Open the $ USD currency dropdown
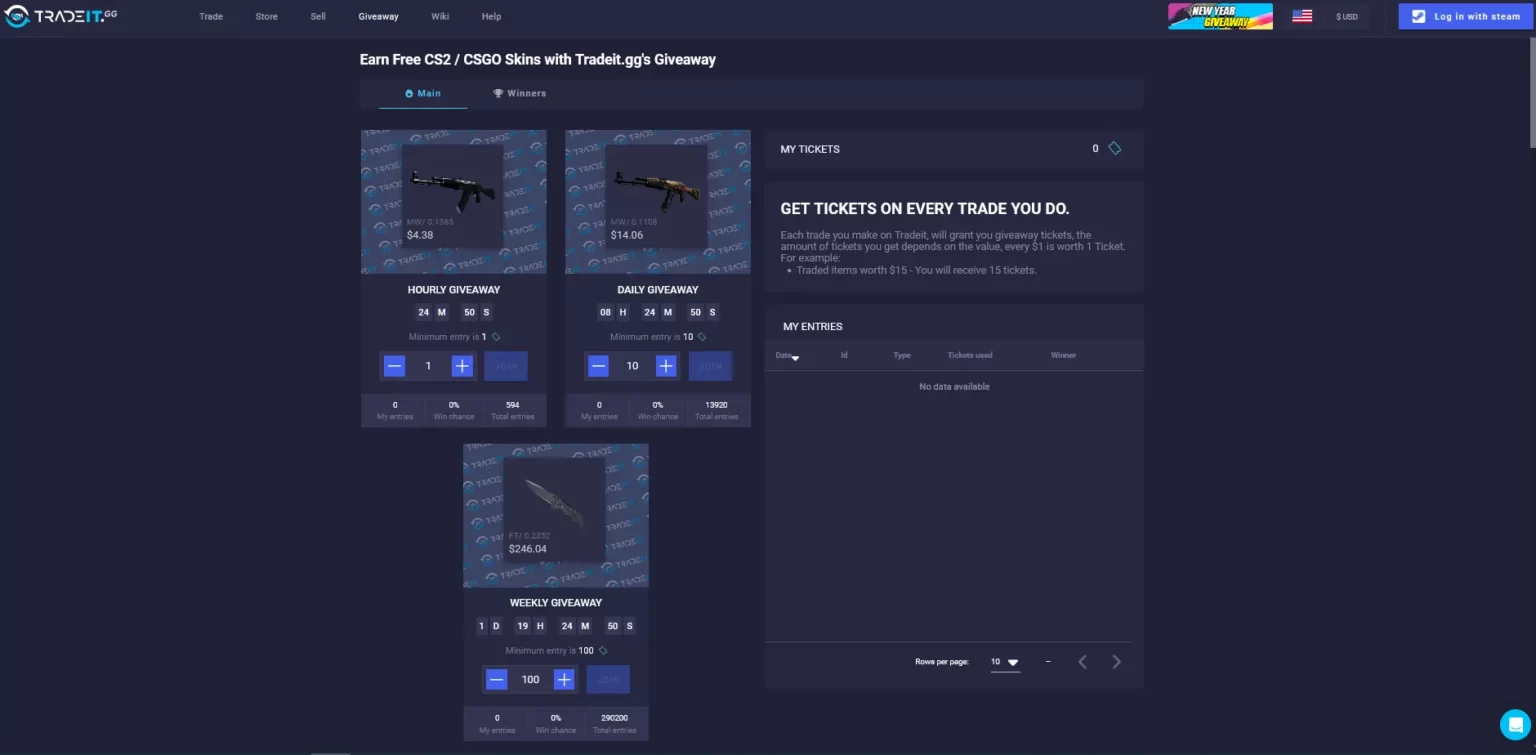This screenshot has width=1536, height=755. tap(1347, 17)
